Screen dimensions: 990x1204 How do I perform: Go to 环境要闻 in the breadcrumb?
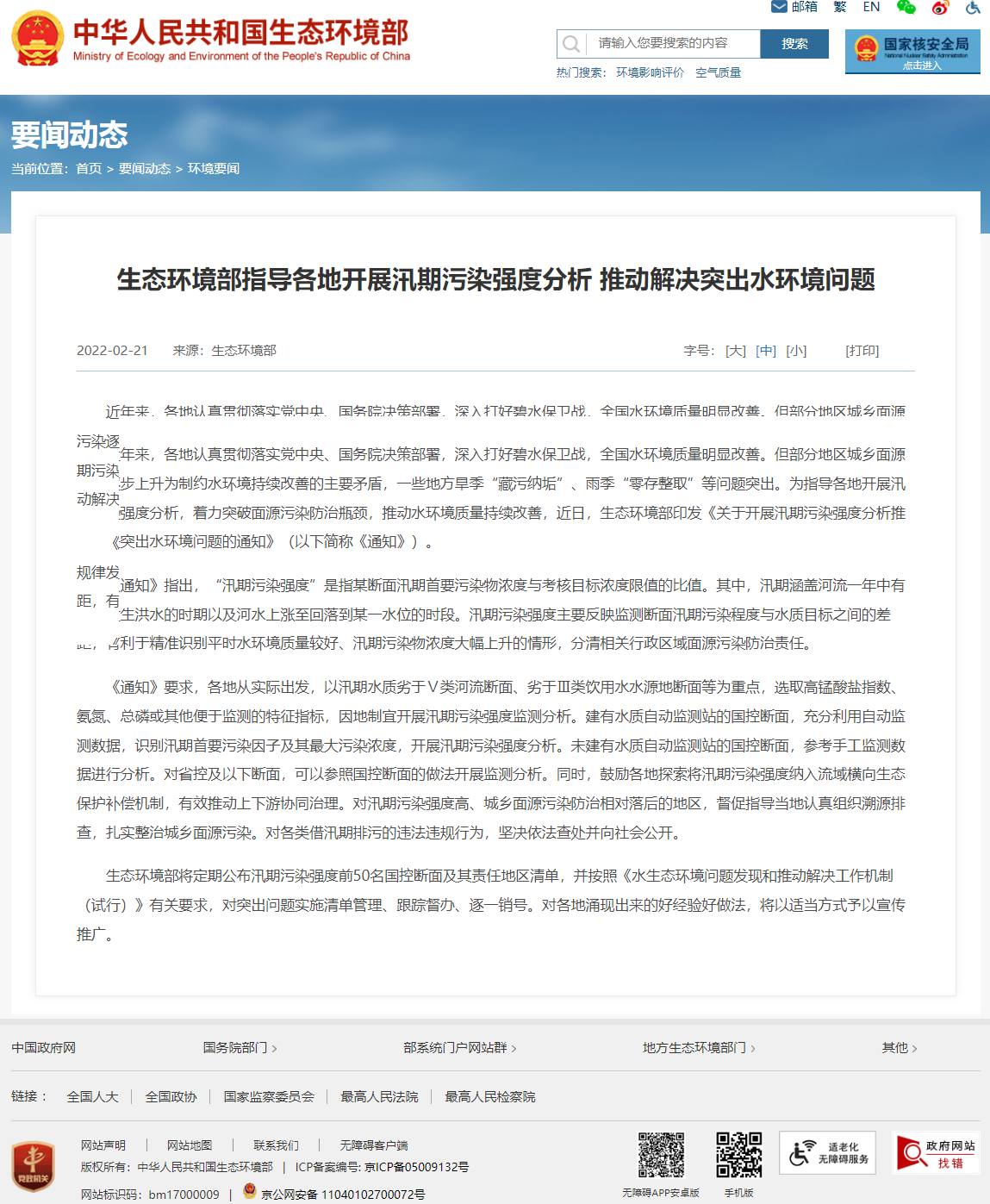[x=214, y=169]
